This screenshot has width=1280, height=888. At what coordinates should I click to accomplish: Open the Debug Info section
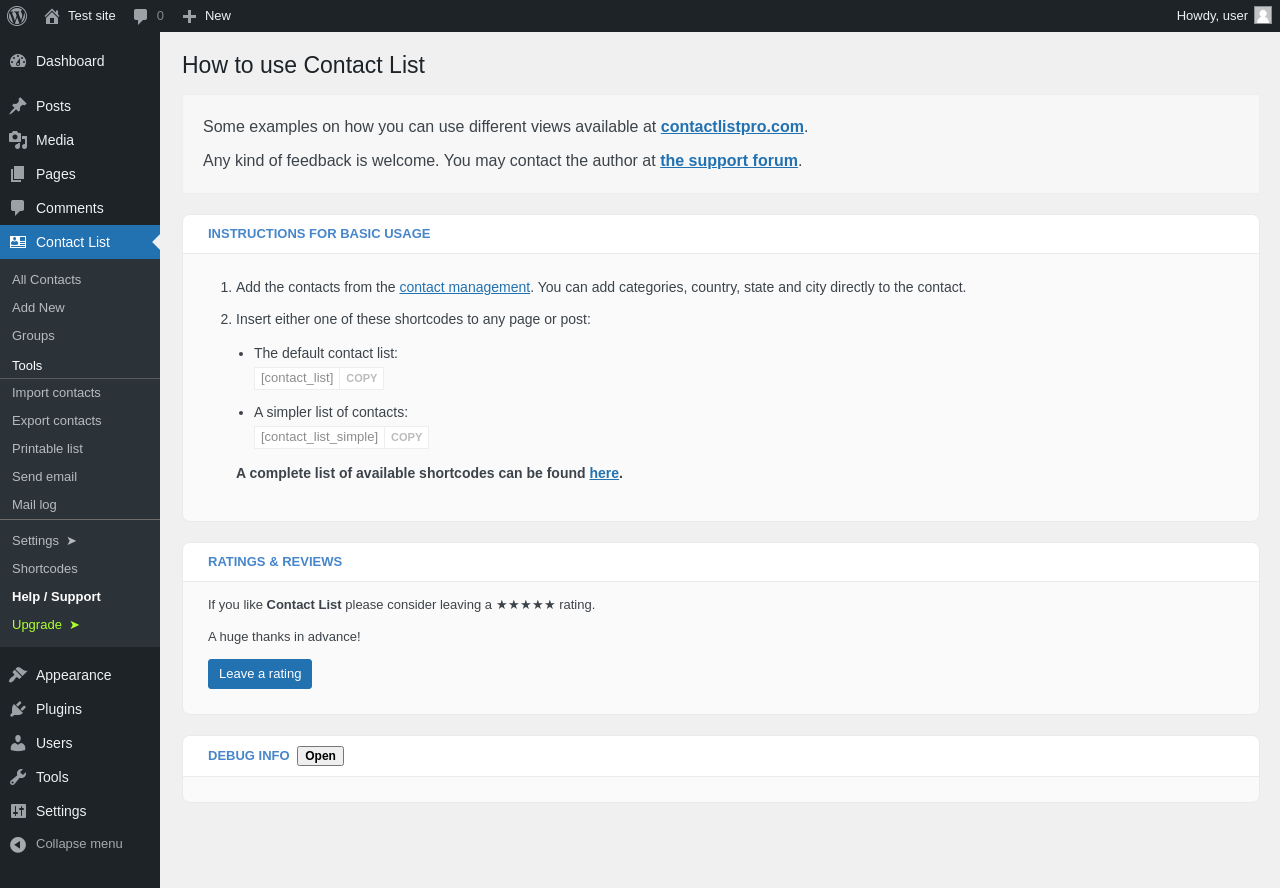[320, 756]
